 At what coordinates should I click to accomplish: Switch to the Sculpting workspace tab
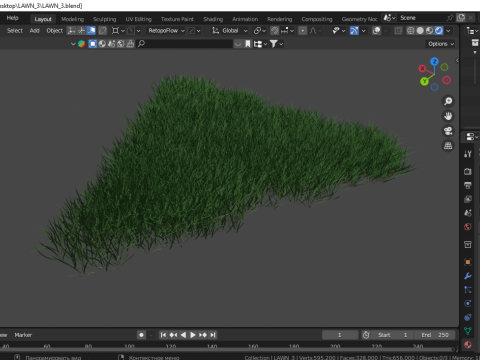pyautogui.click(x=104, y=19)
